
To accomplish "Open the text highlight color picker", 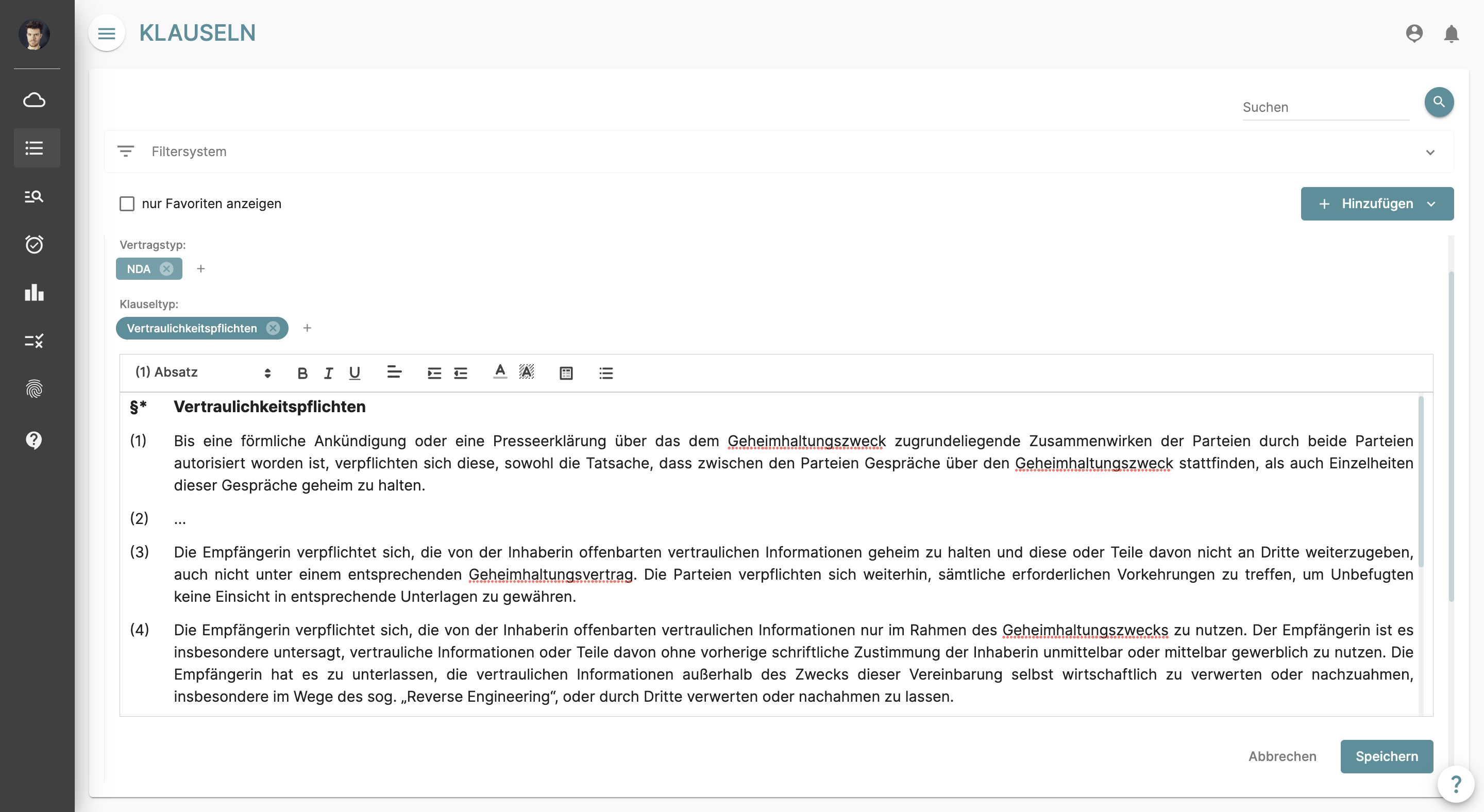I will point(527,373).
